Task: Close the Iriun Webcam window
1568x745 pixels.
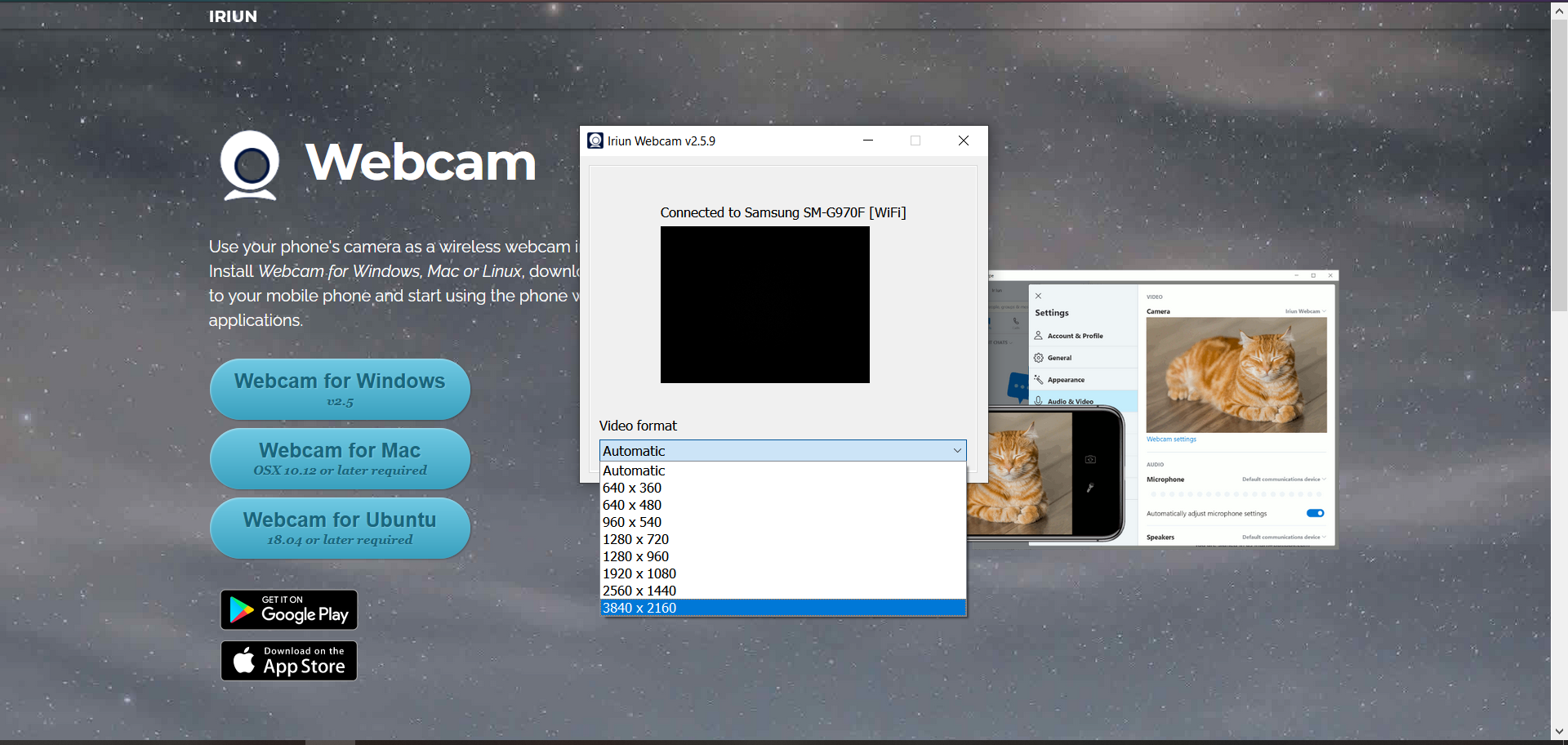Action: point(964,141)
